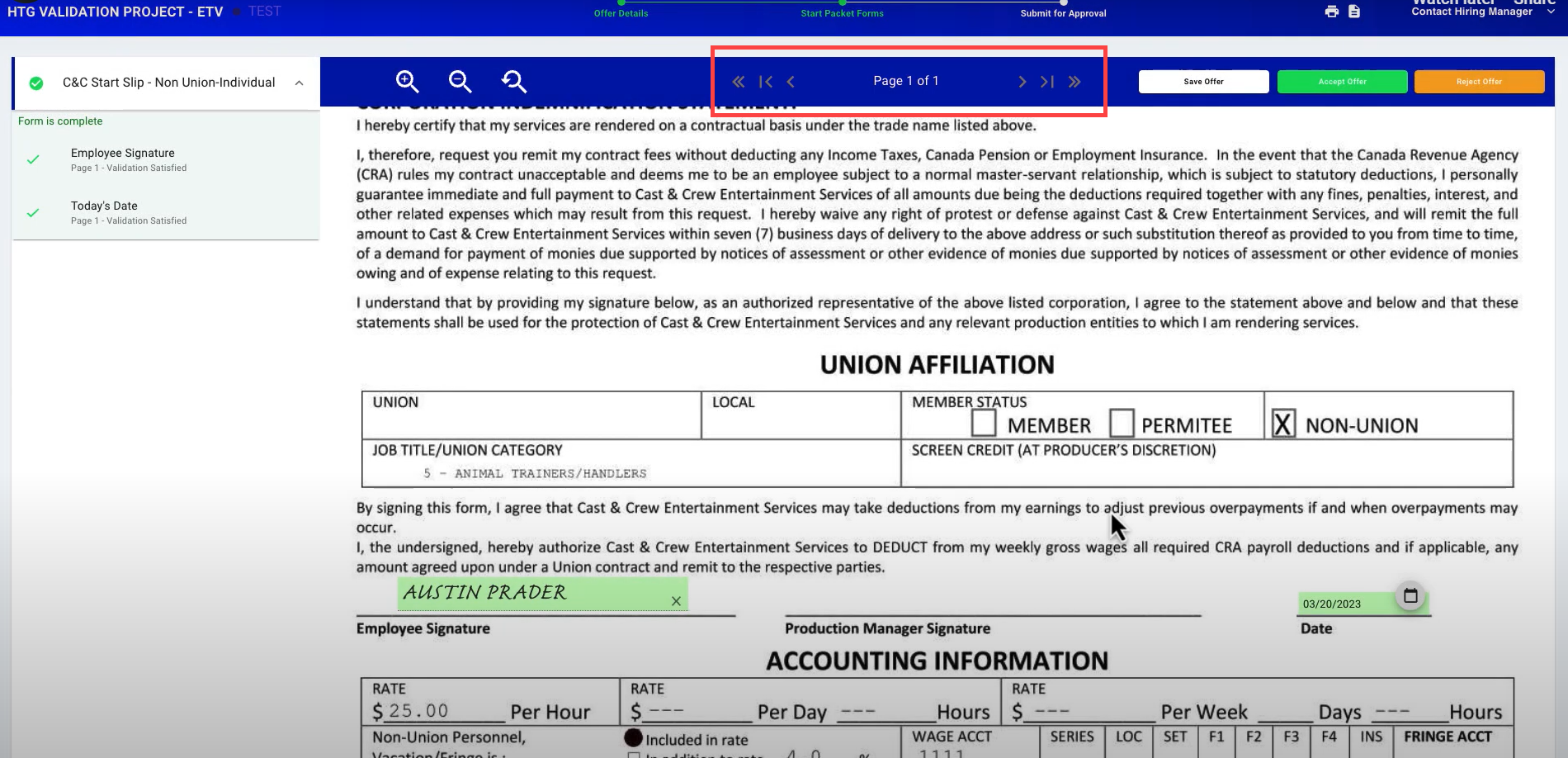Screen dimensions: 1568x758
Task: Click the $25.00 per hour rate value
Action: pyautogui.click(x=418, y=711)
